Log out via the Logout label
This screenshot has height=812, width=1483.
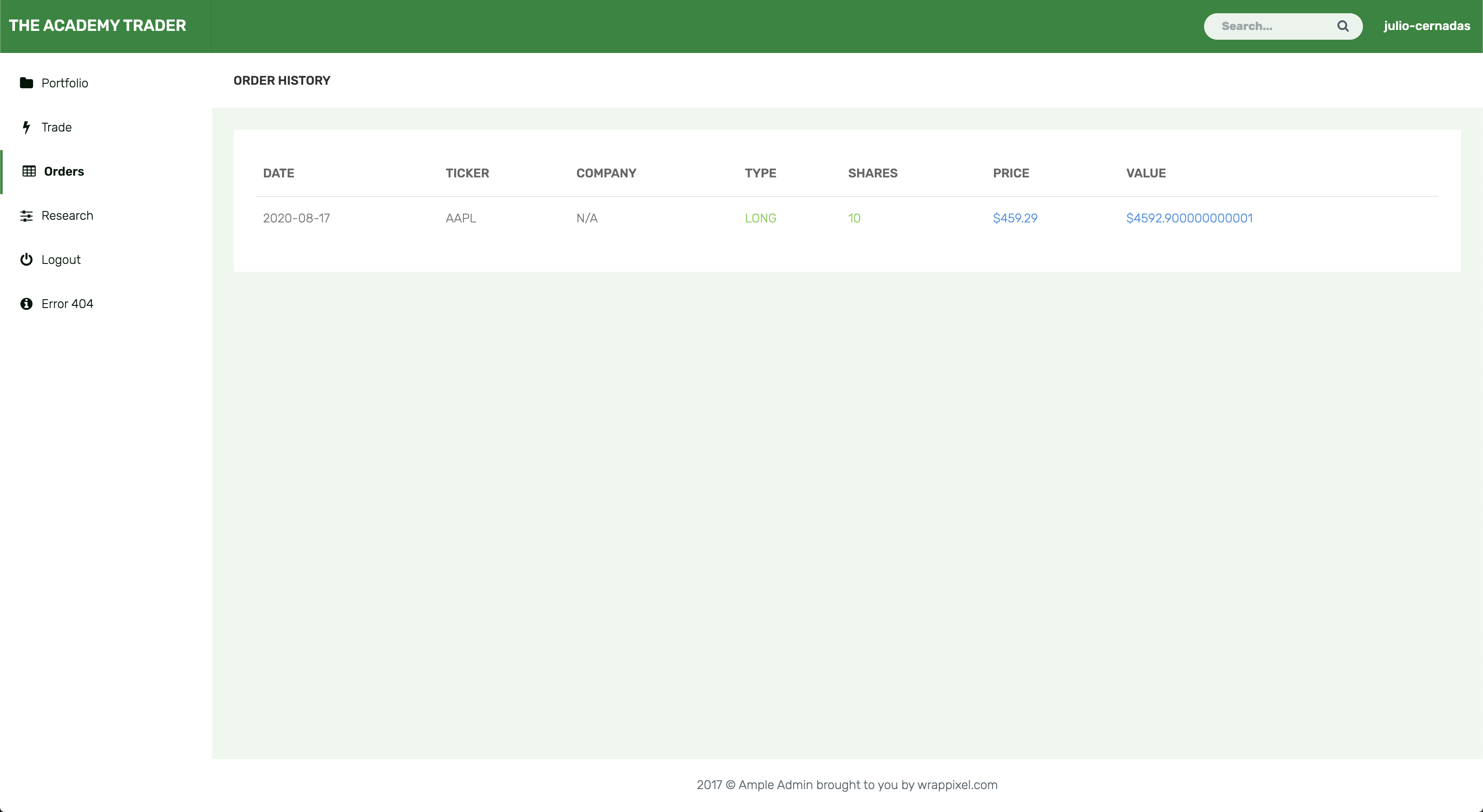coord(61,259)
